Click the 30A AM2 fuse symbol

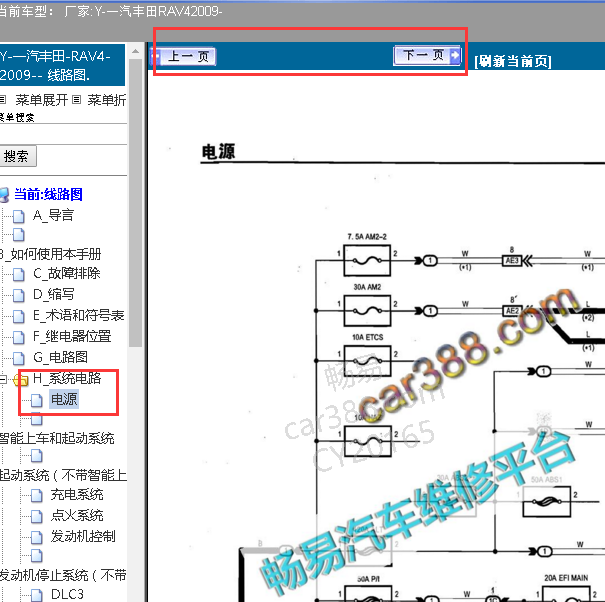367,311
